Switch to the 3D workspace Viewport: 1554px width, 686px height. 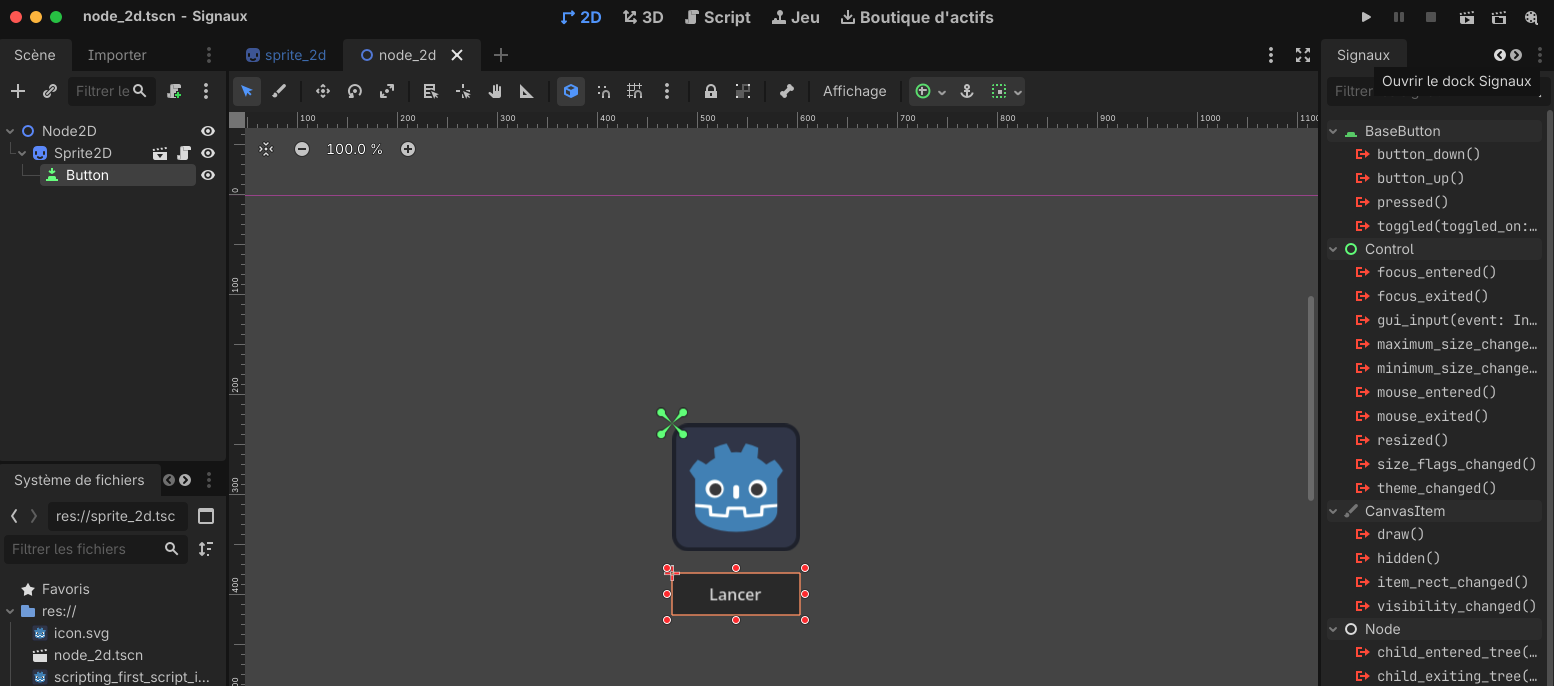coord(643,17)
